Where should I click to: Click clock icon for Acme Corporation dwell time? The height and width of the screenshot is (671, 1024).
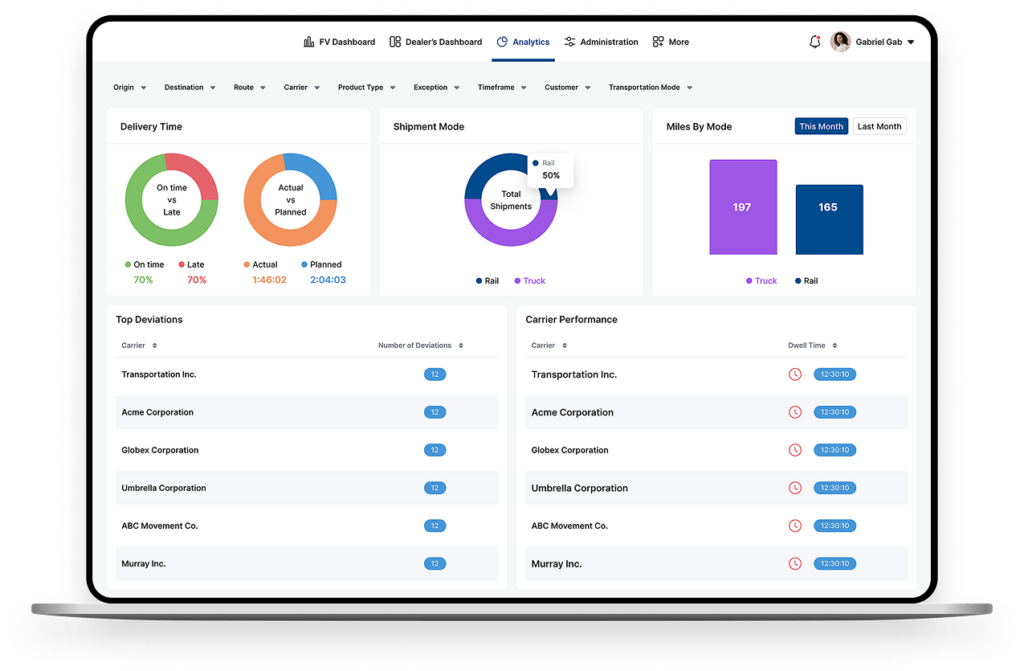[x=795, y=412]
